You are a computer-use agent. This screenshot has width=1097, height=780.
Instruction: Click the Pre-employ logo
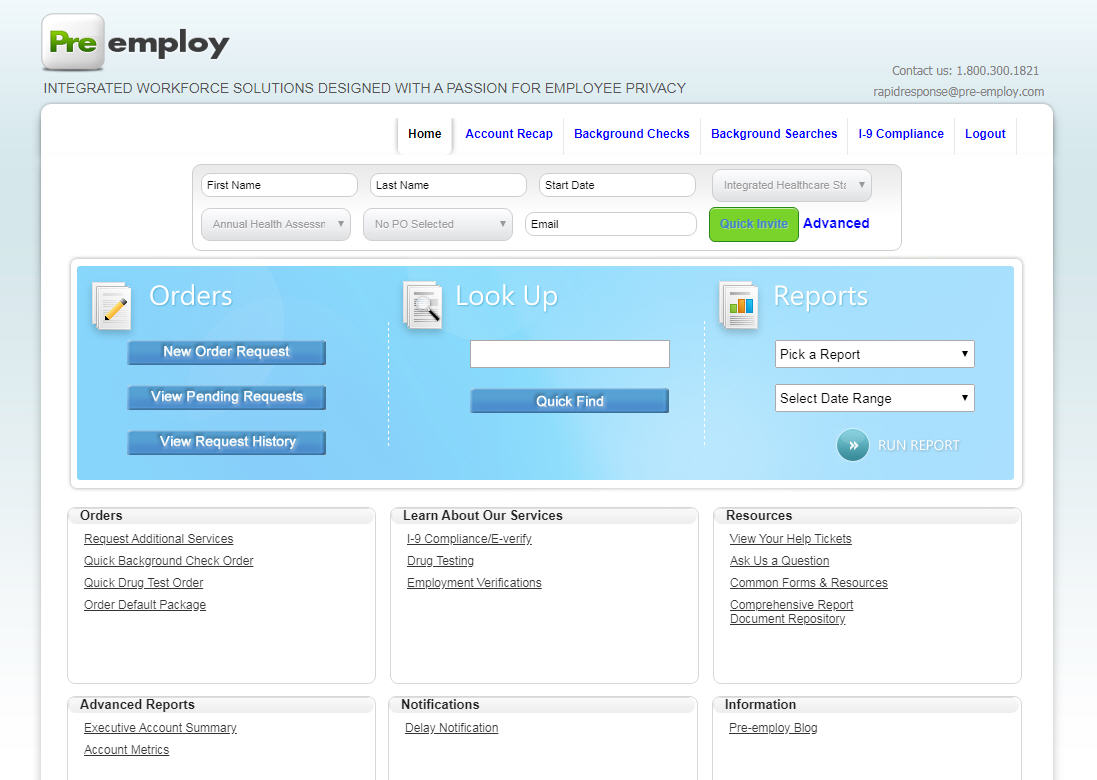coord(134,42)
